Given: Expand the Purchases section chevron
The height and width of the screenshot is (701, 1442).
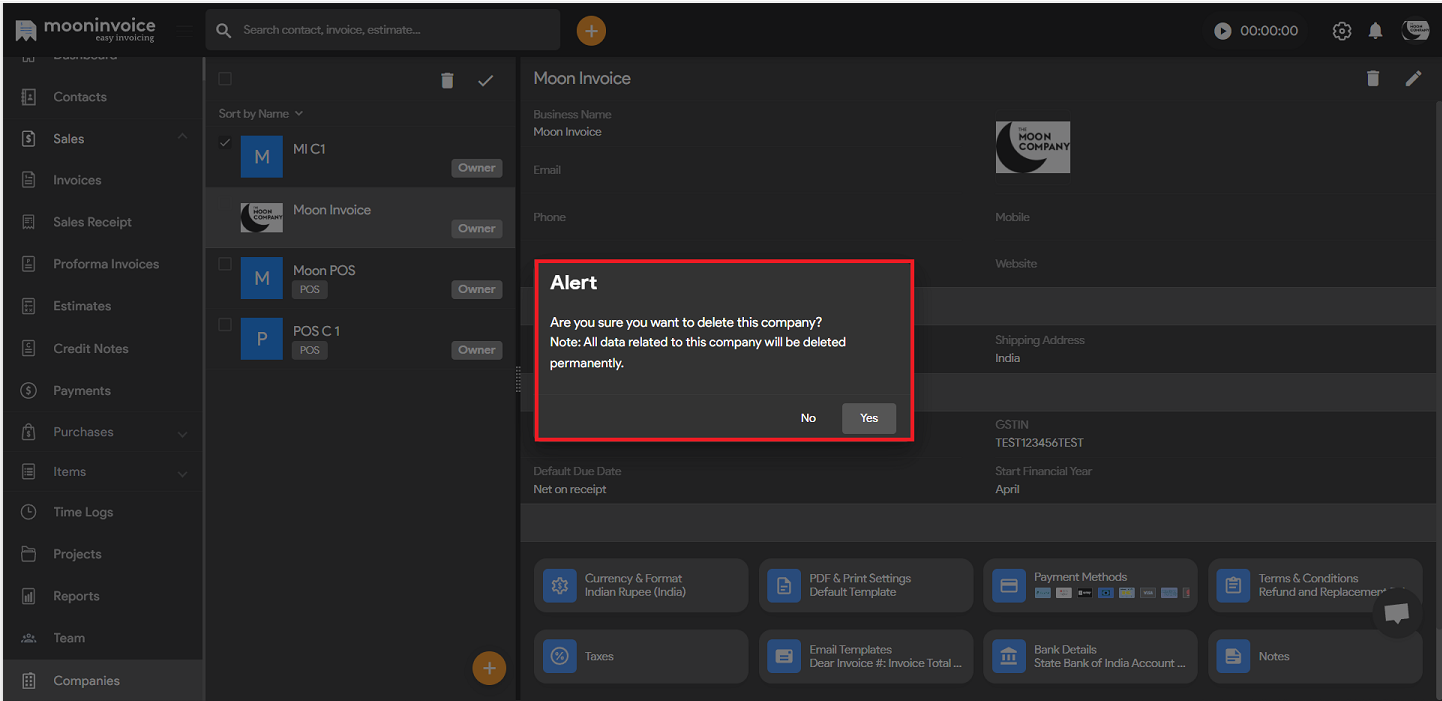Looking at the screenshot, I should (x=182, y=434).
